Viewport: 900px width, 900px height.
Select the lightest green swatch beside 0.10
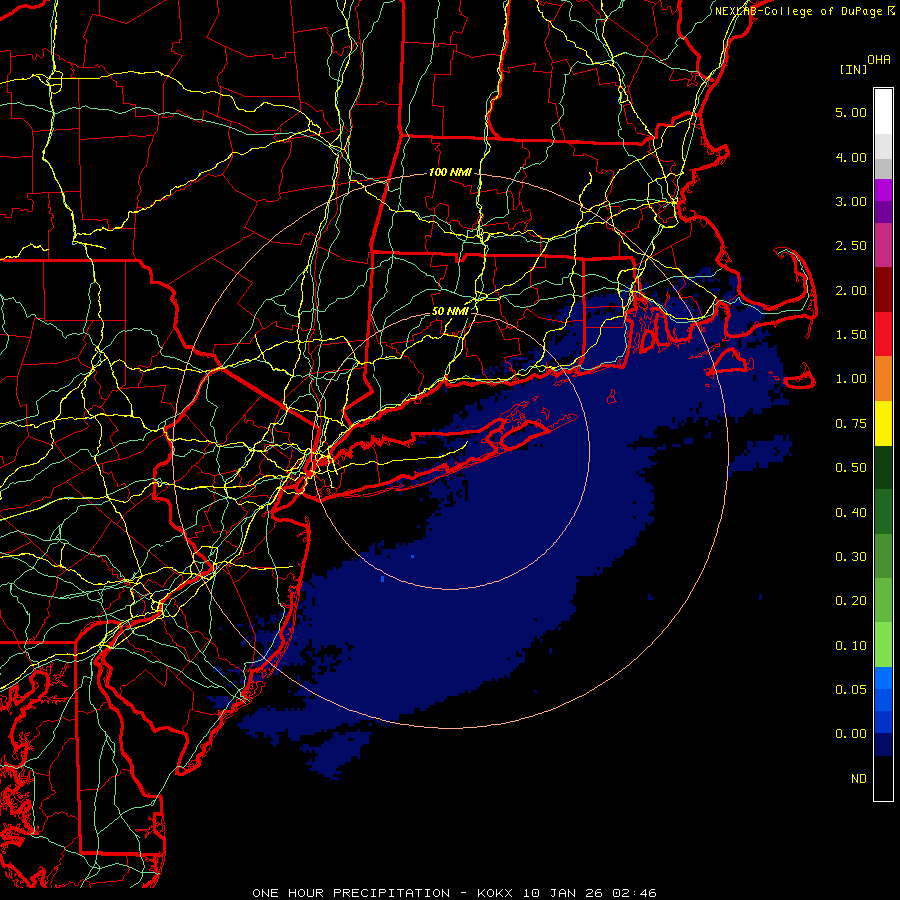click(883, 645)
